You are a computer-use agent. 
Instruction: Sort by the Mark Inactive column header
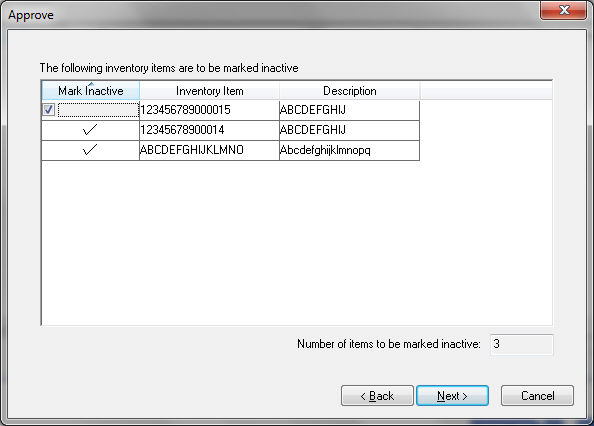point(91,91)
